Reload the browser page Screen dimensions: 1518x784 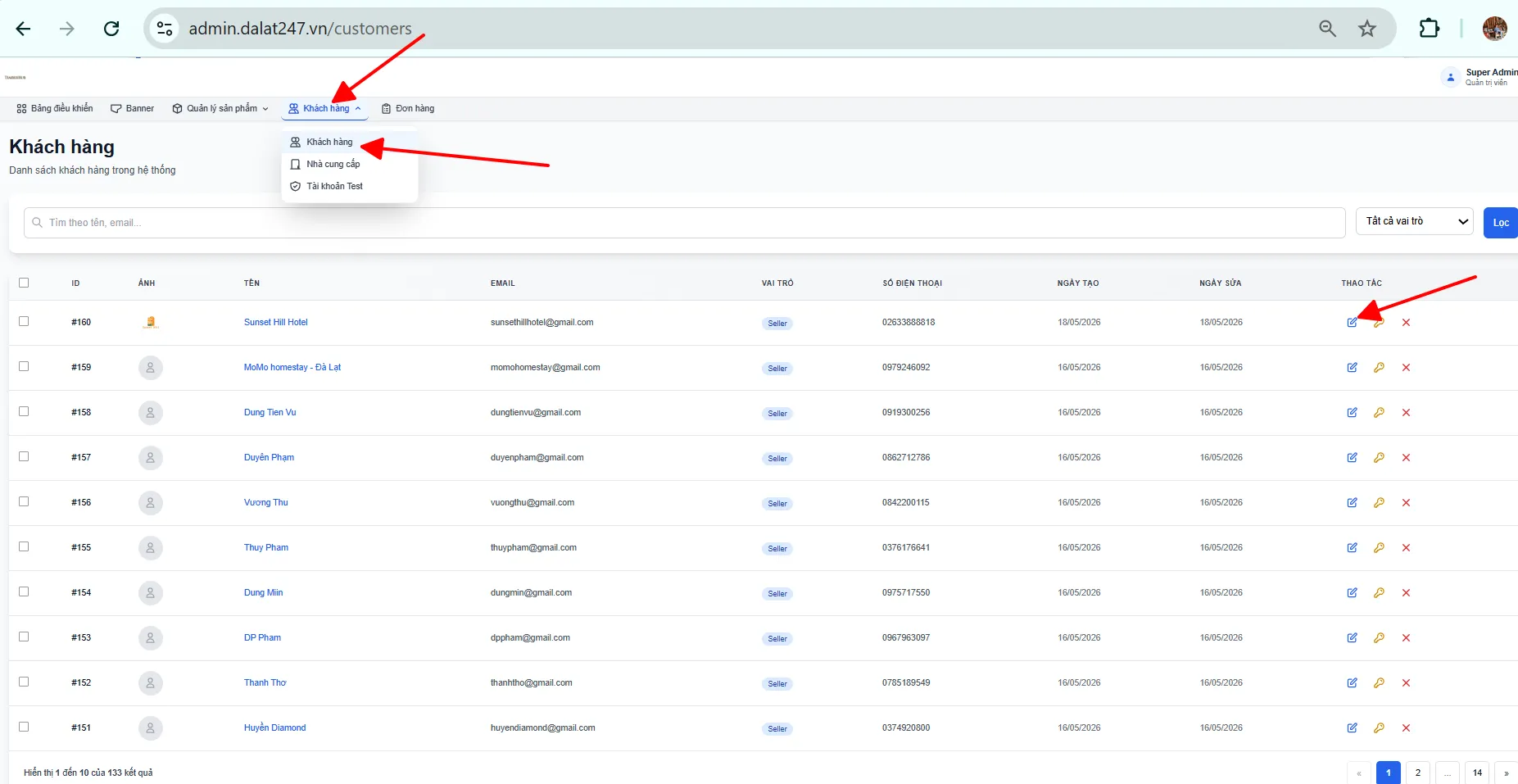[111, 29]
